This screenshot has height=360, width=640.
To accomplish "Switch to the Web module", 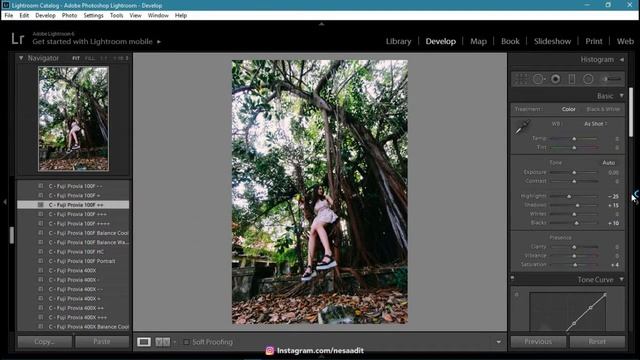I will [625, 41].
